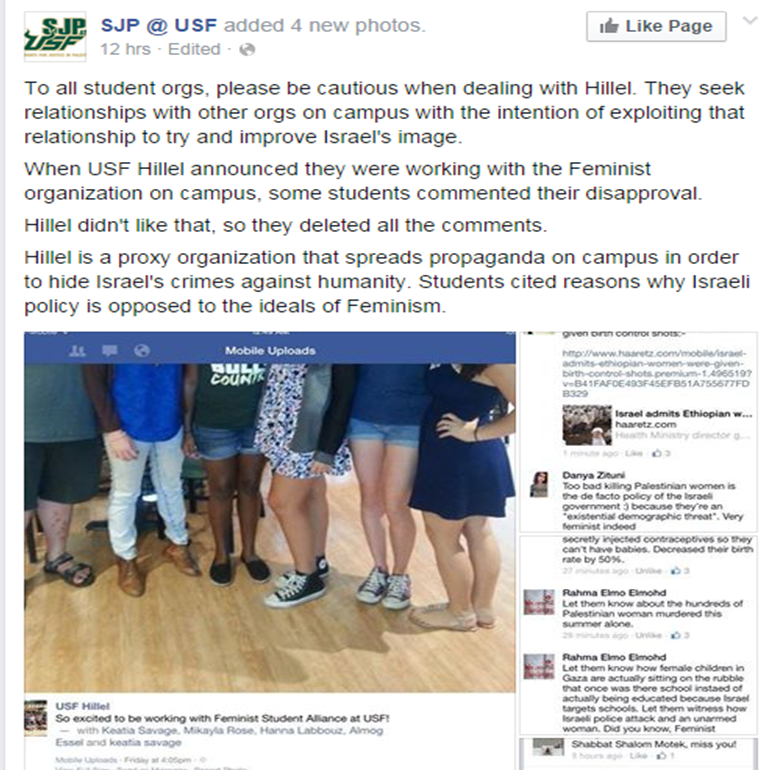Image resolution: width=774 pixels, height=770 pixels.
Task: Expand the post options chevron
Action: coord(750,21)
